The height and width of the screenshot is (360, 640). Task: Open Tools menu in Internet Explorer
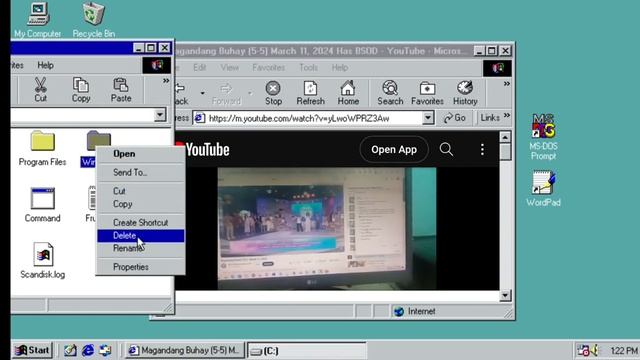point(308,67)
